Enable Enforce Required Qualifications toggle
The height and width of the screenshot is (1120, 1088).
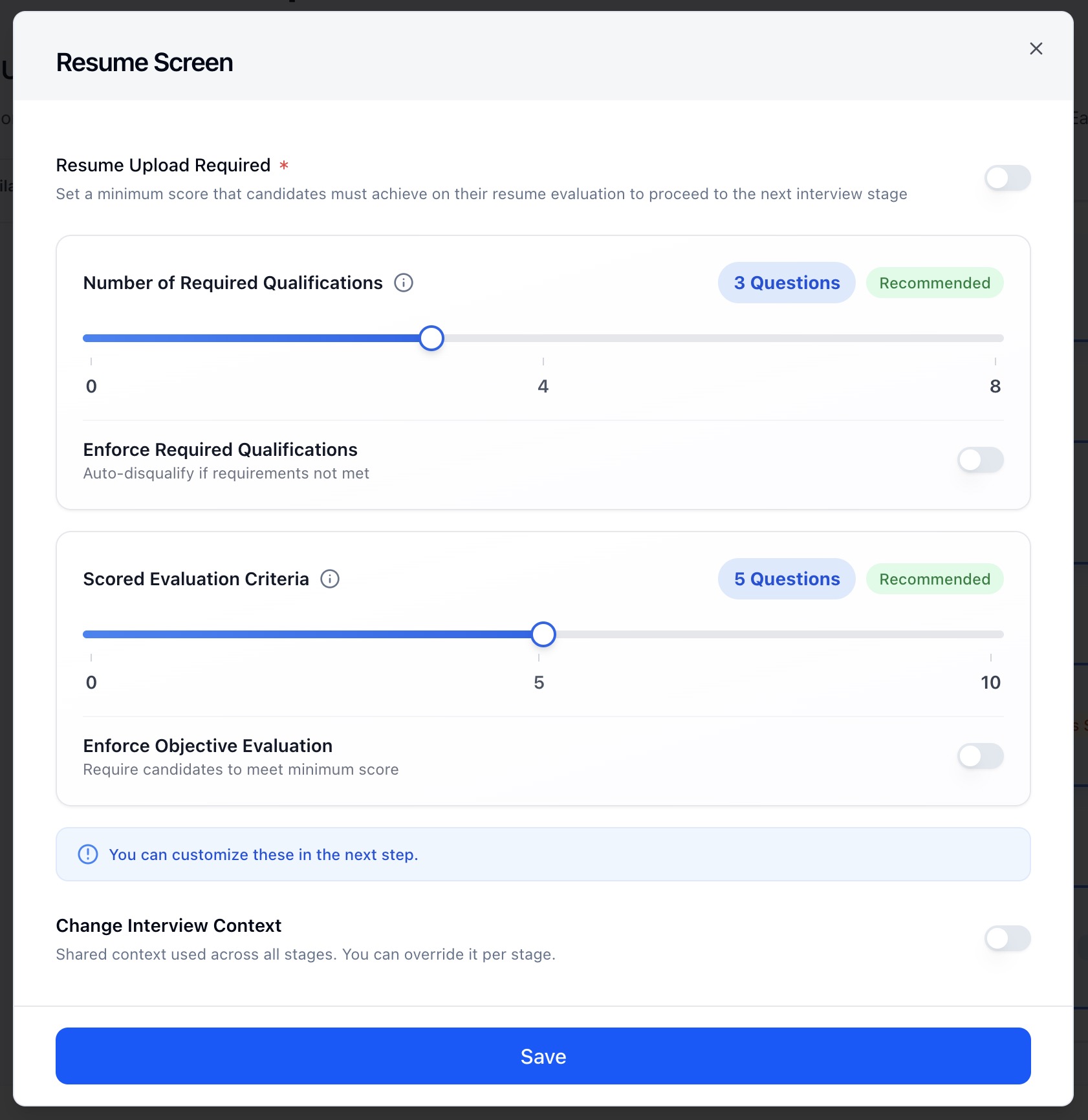[x=980, y=460]
